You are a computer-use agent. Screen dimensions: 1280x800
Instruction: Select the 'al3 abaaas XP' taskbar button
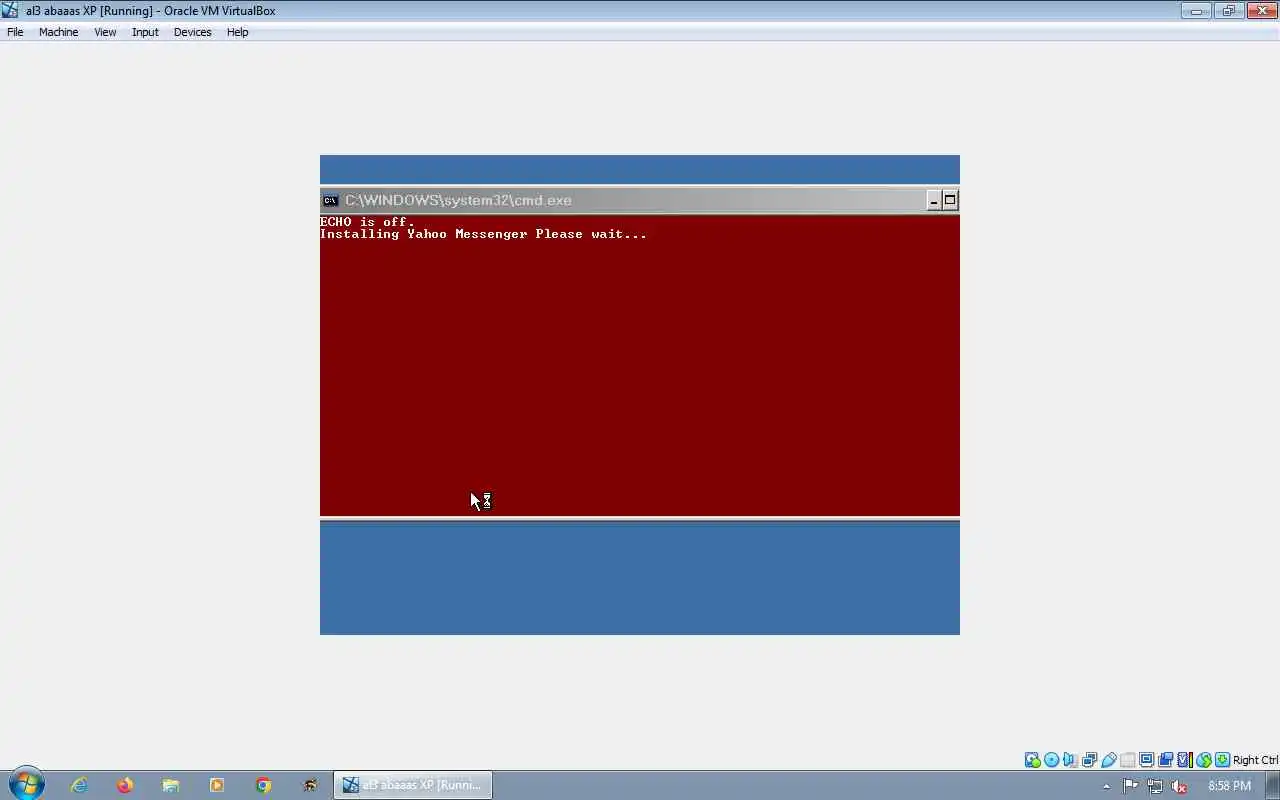413,785
